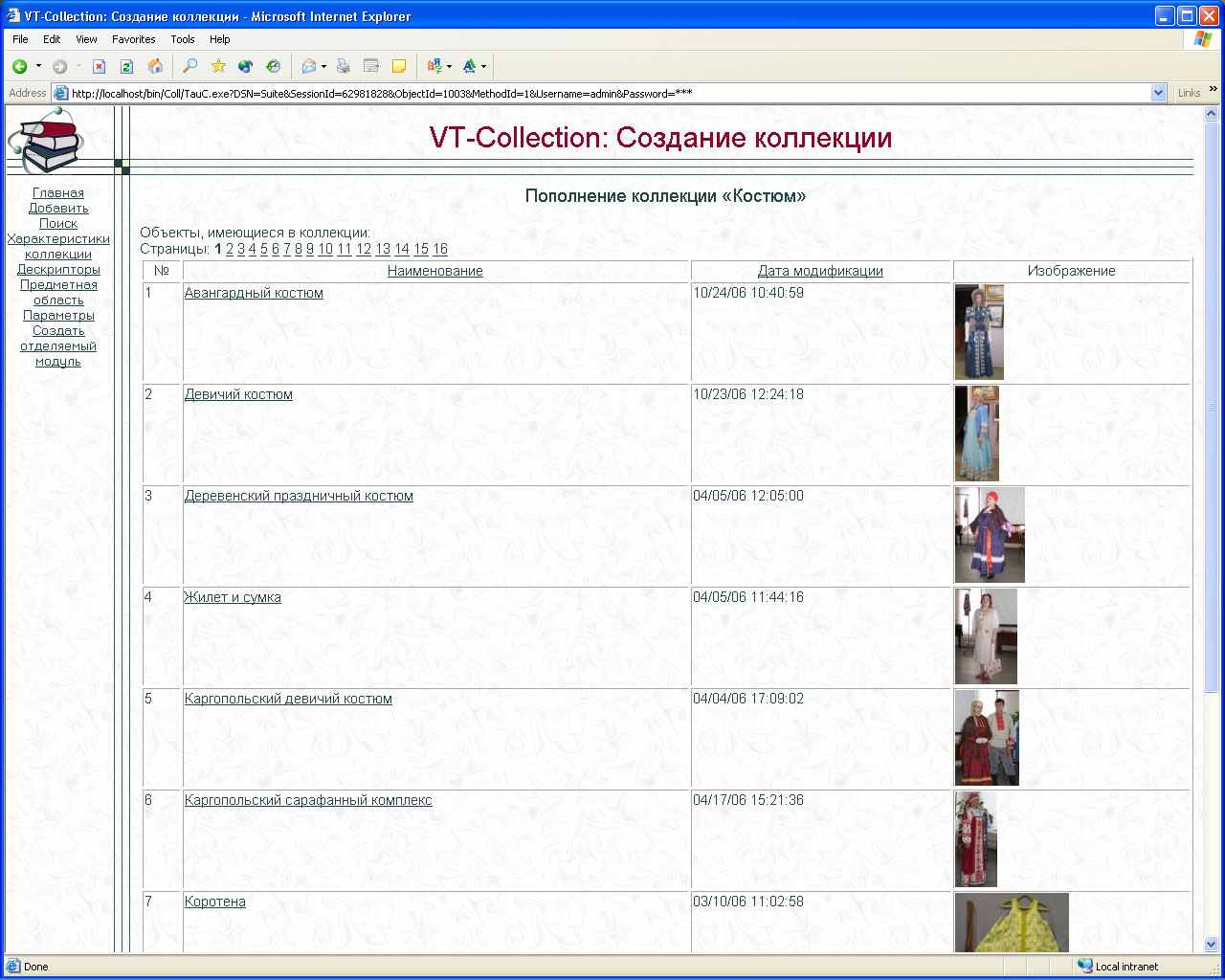Open the Help menu

coord(220,39)
